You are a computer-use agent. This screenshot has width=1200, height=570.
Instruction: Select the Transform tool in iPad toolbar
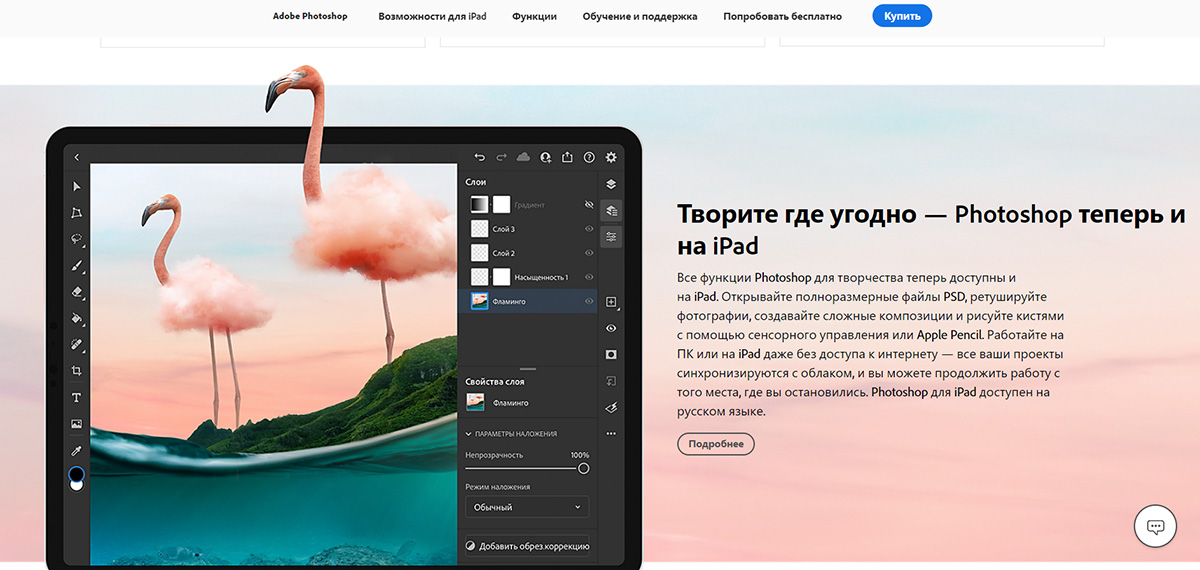pos(76,213)
